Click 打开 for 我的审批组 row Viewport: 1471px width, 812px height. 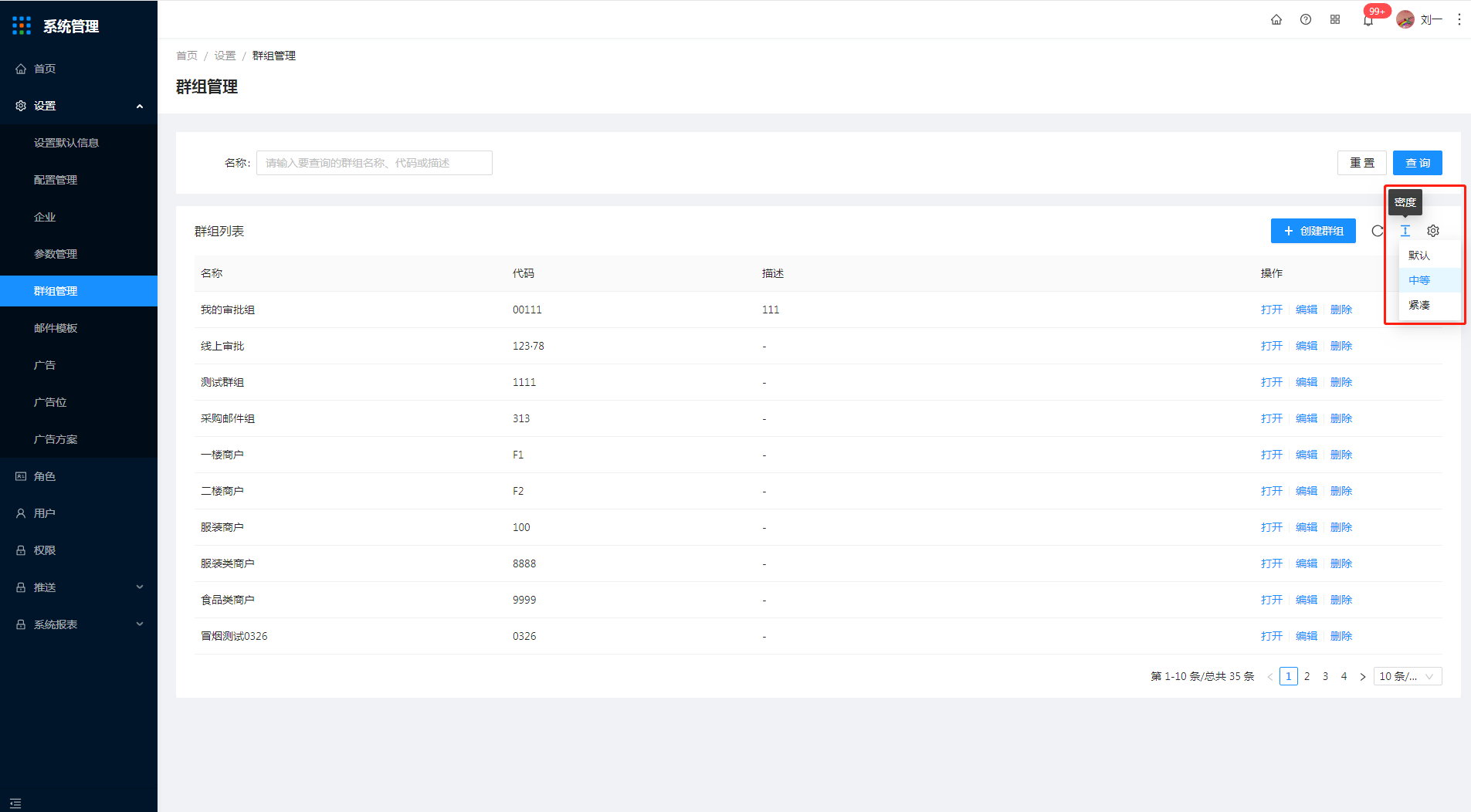(x=1272, y=310)
